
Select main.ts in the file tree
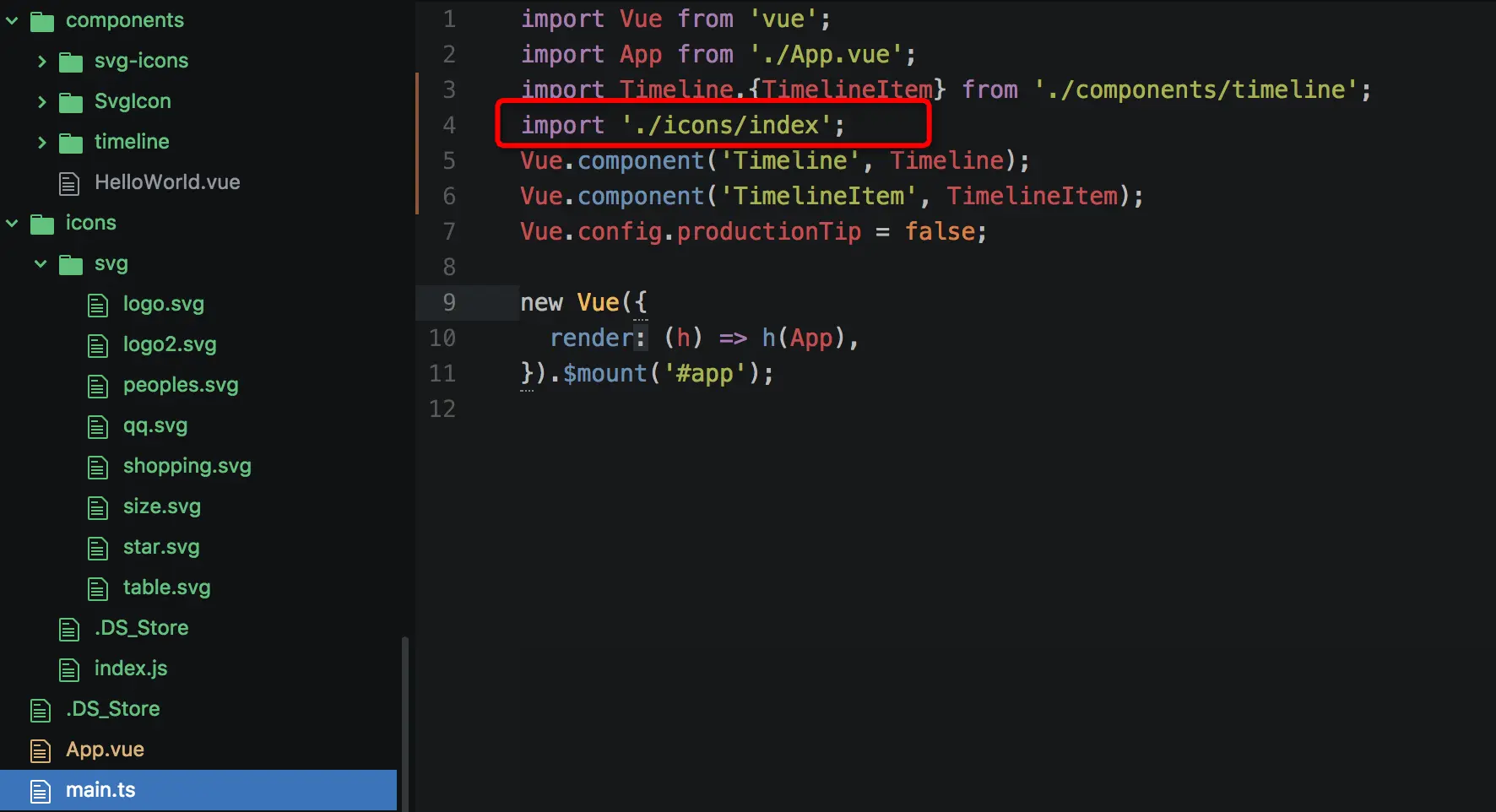pyautogui.click(x=198, y=790)
